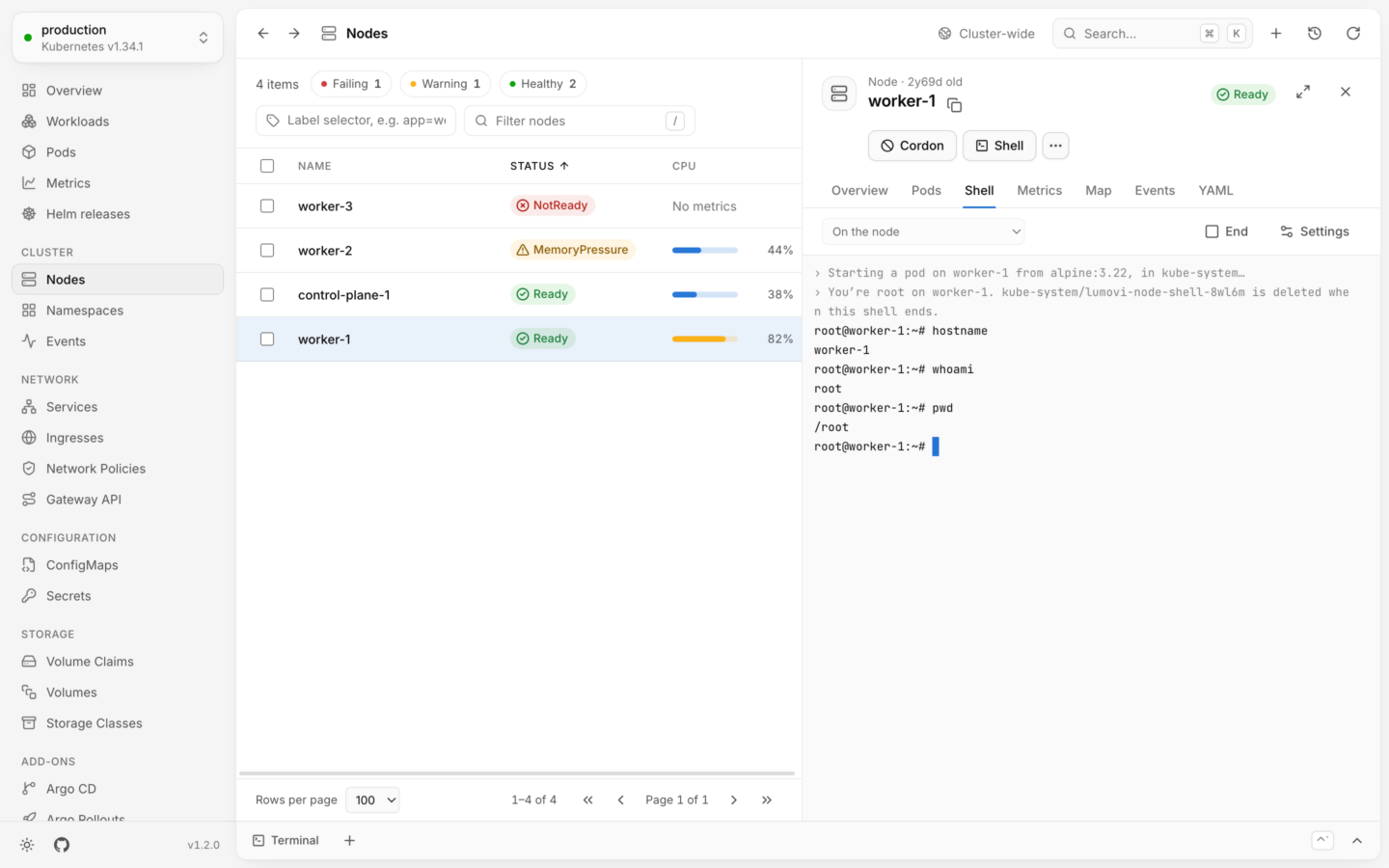Open the Map tab
This screenshot has width=1389, height=868.
[1098, 191]
